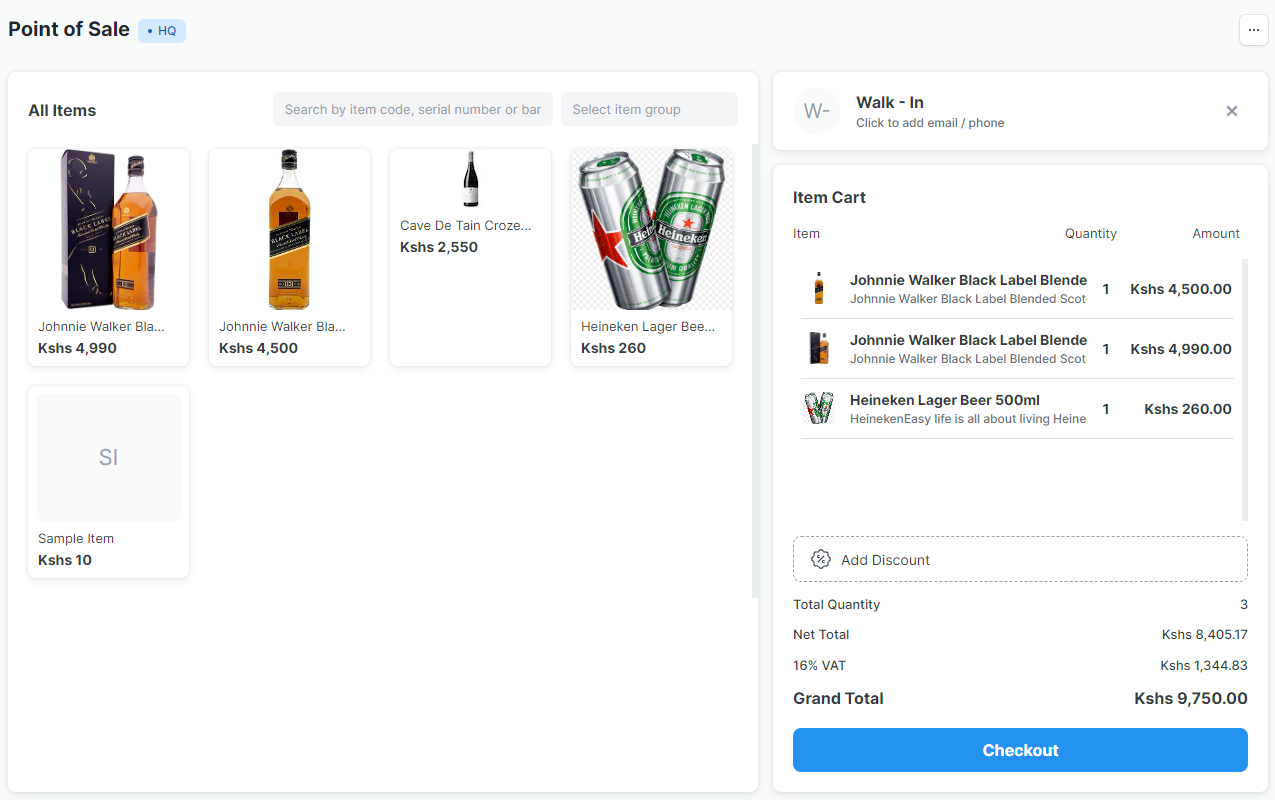This screenshot has height=800, width=1275.
Task: Click the Kshs 4,500 bottle cart thumbnail
Action: (x=819, y=289)
